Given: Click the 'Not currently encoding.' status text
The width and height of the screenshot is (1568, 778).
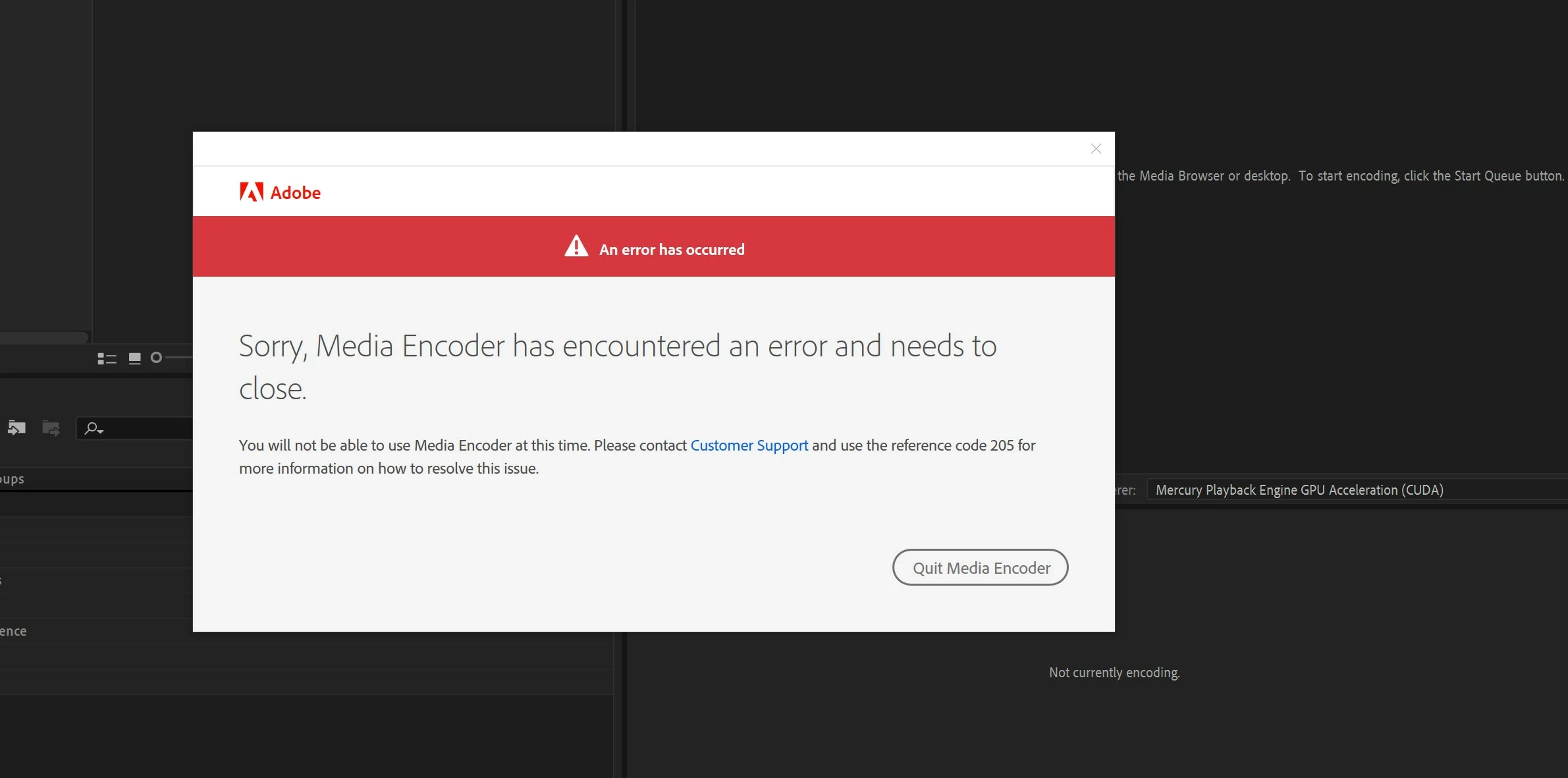Looking at the screenshot, I should coord(1114,673).
